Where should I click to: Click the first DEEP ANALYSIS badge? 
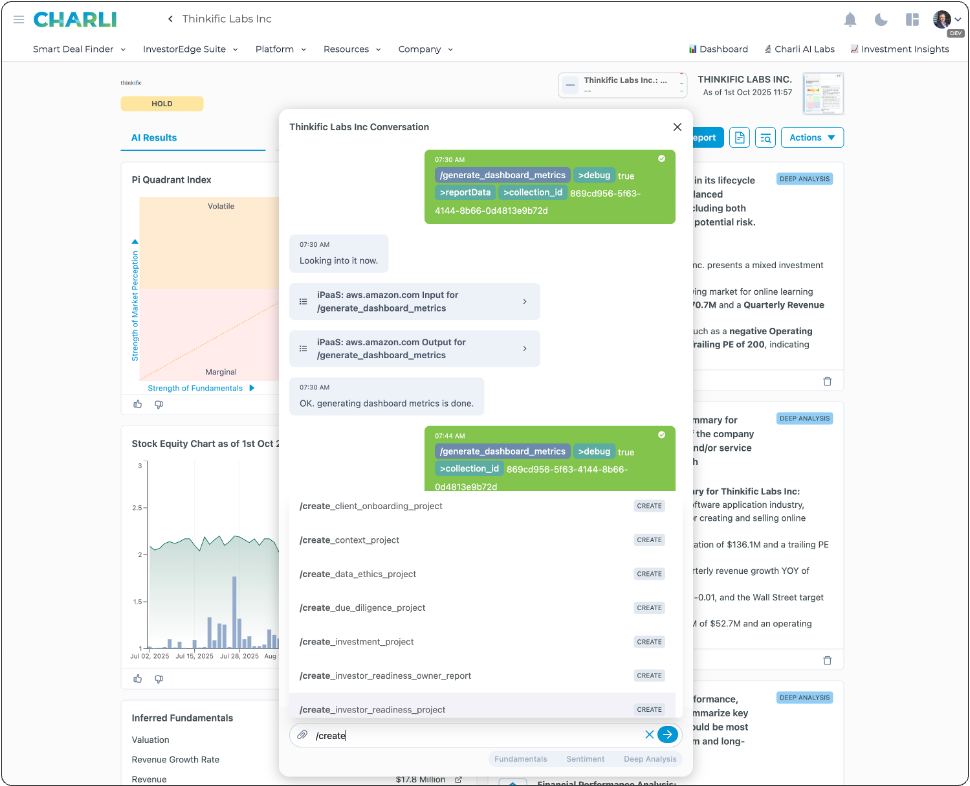pos(804,179)
